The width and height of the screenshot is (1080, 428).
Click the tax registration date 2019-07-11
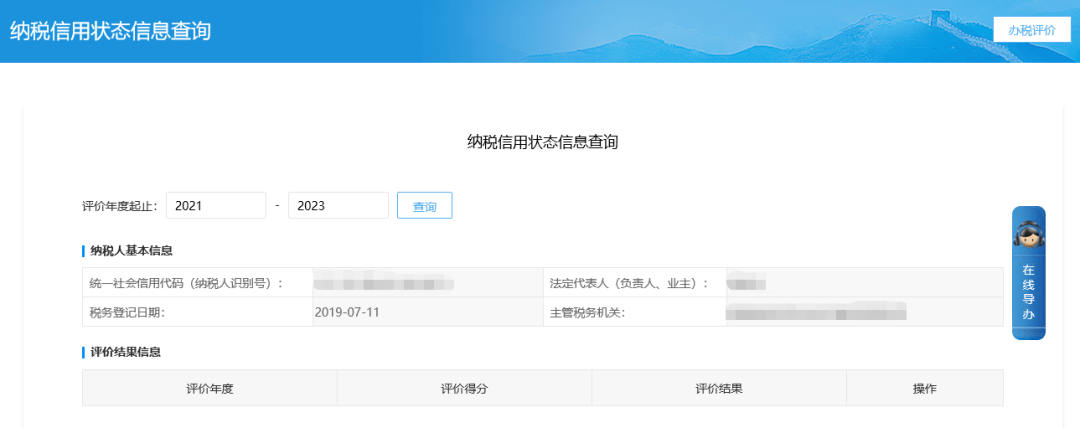[x=346, y=312]
